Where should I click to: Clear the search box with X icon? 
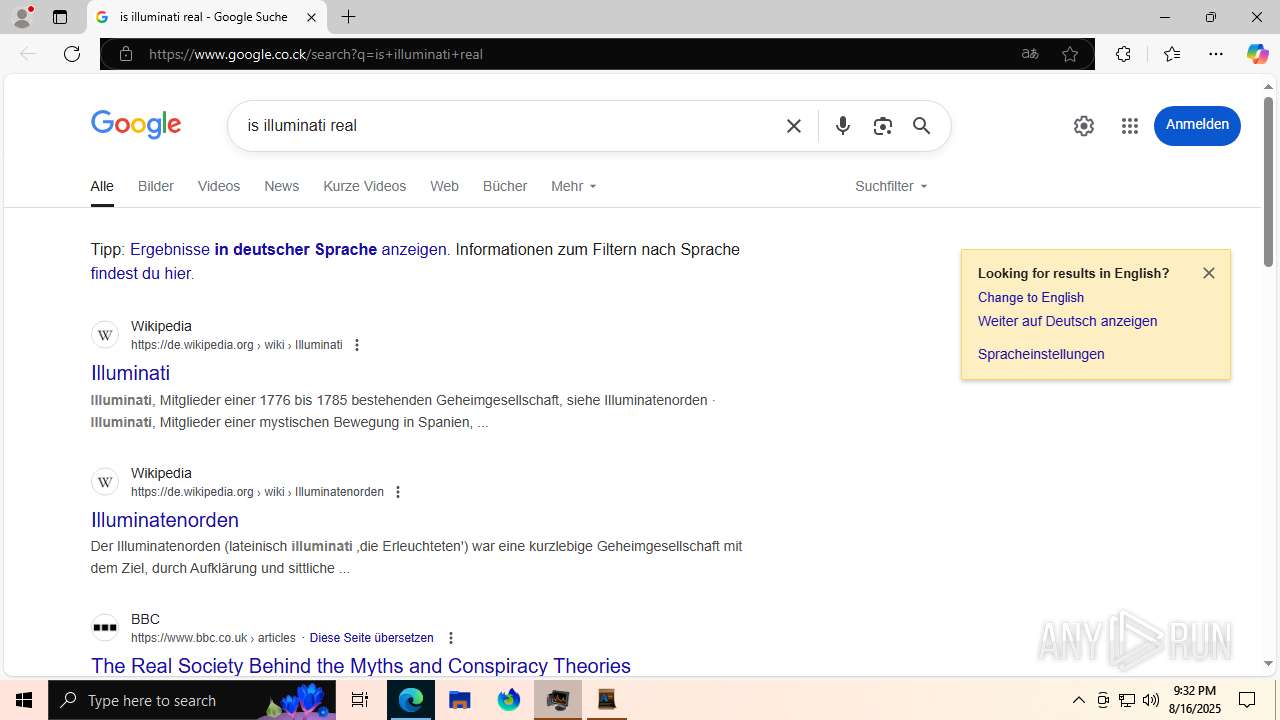(794, 126)
